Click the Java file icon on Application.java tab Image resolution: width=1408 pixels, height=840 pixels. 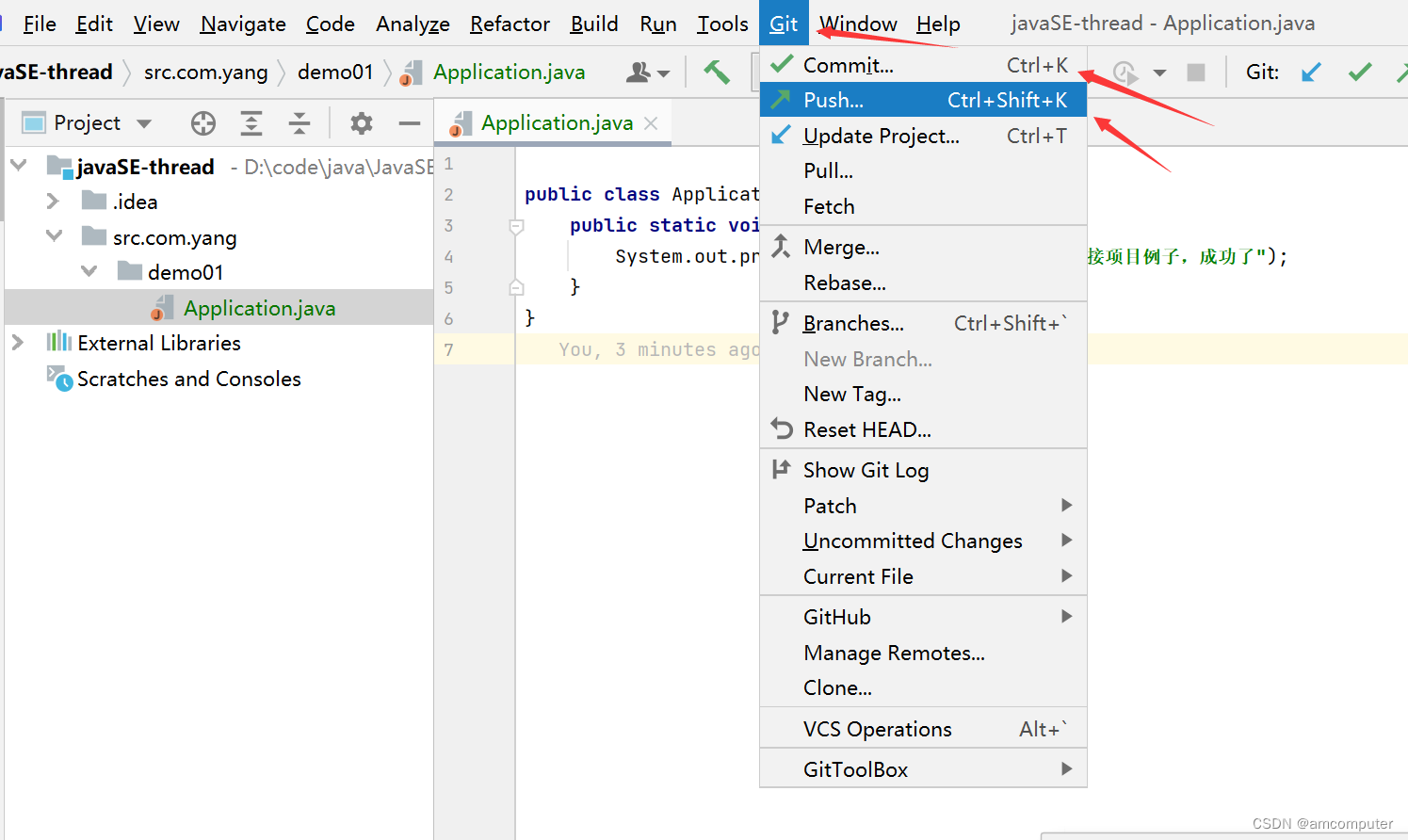coord(461,123)
